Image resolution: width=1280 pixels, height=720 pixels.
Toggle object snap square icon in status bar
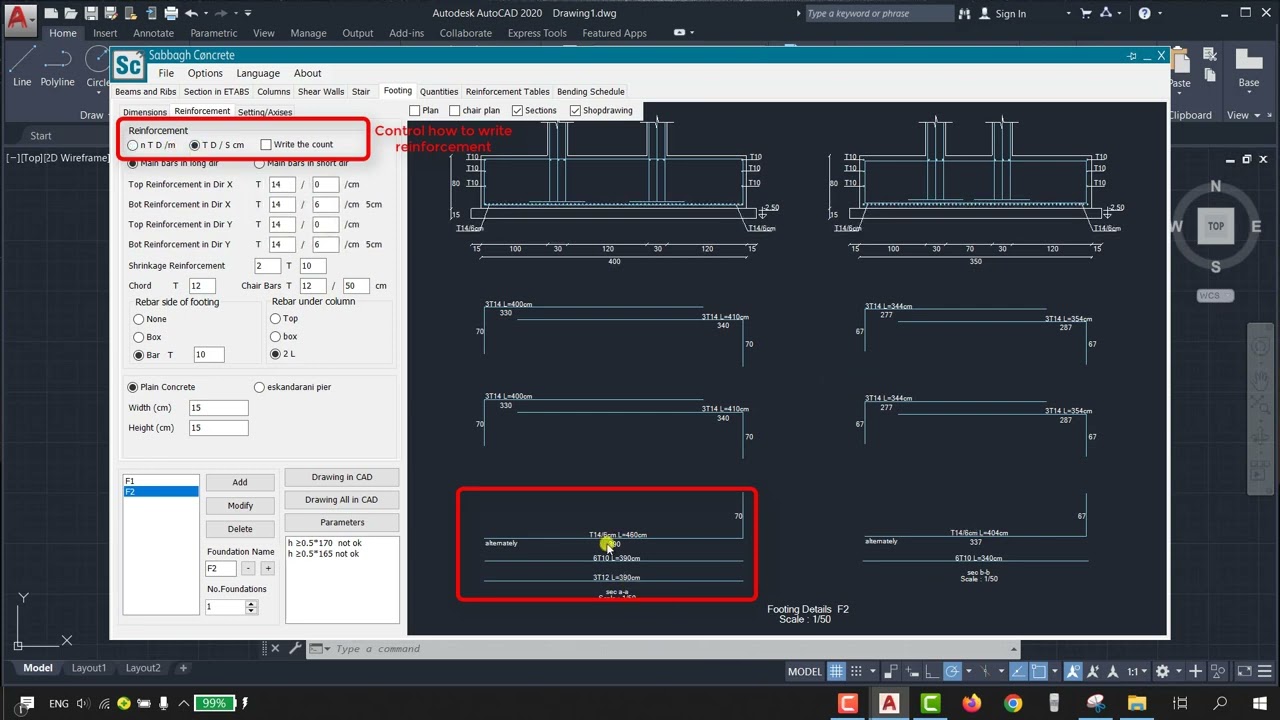tap(1039, 671)
